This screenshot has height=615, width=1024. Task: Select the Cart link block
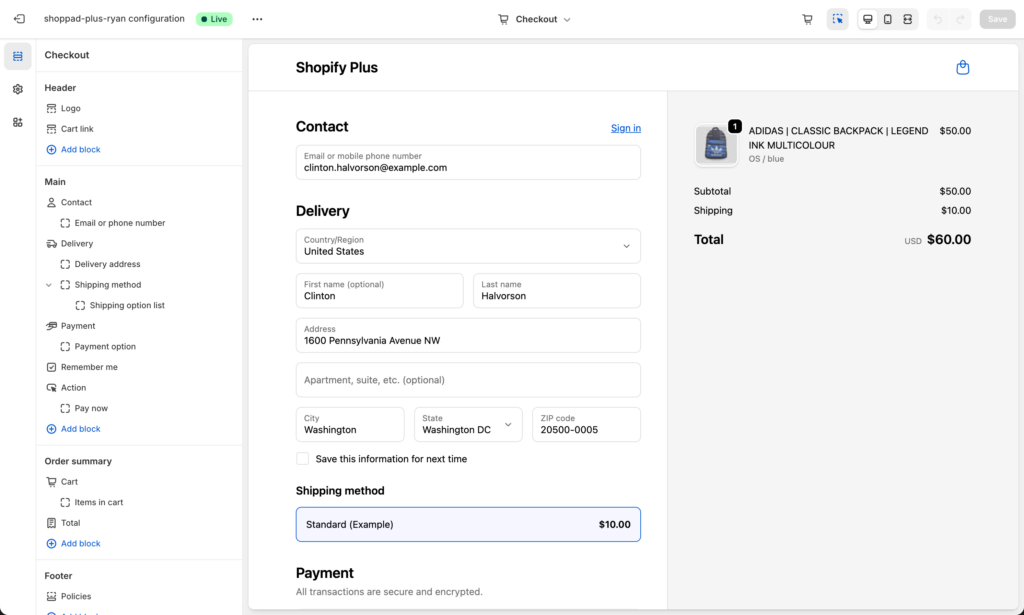point(77,129)
